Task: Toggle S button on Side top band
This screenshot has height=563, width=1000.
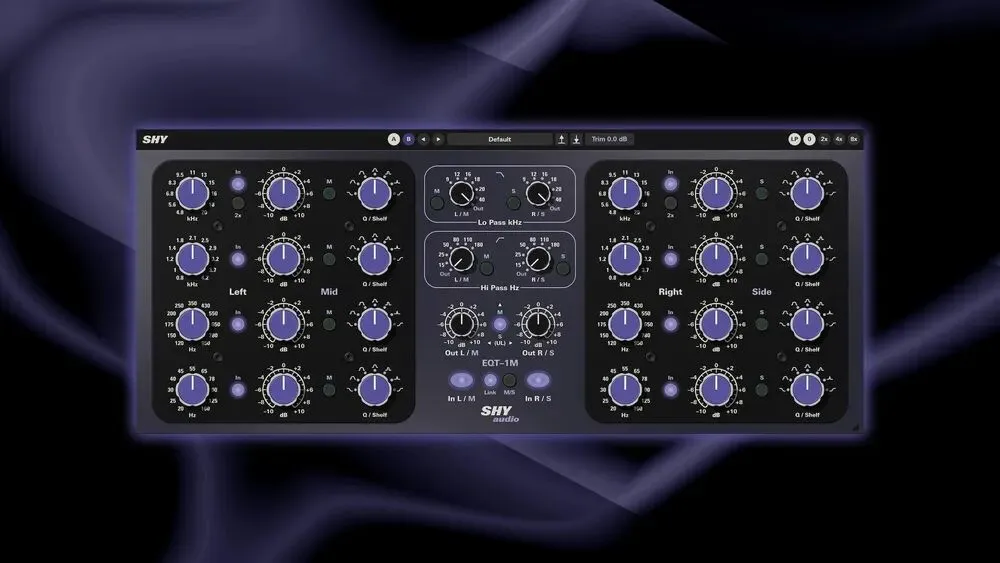Action: point(761,193)
